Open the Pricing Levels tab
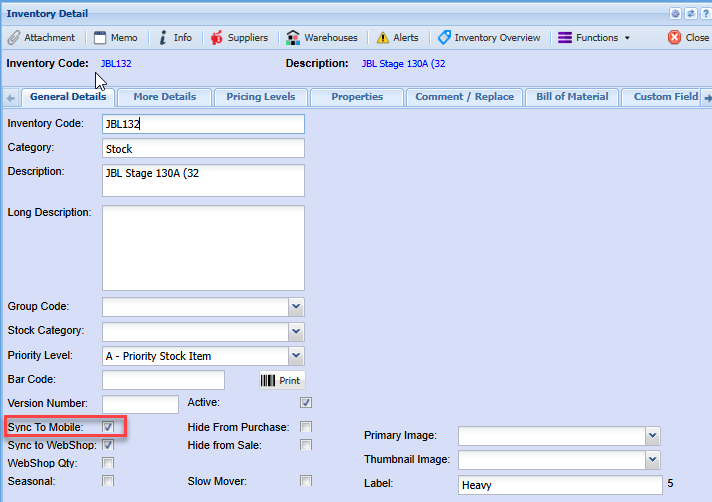This screenshot has height=502, width=712. coord(261,97)
